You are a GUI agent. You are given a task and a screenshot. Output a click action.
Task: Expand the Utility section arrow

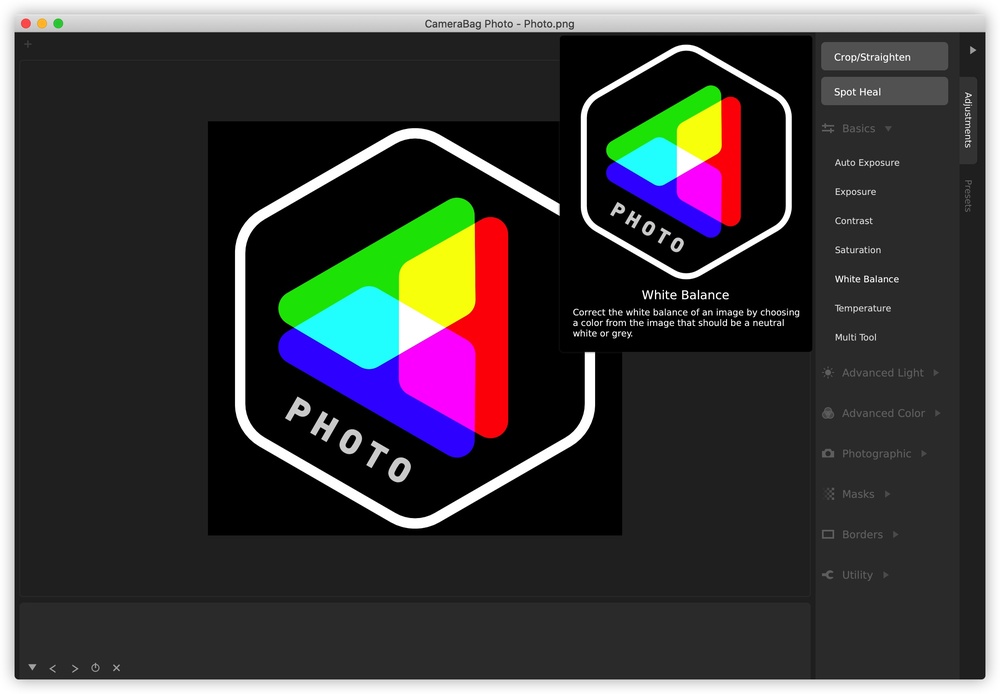885,575
